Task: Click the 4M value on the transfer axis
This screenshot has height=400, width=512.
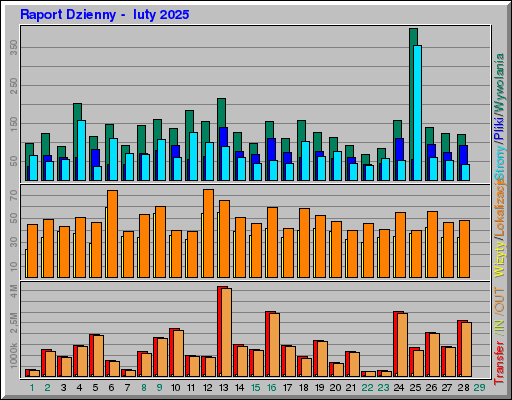Action: click(x=14, y=291)
